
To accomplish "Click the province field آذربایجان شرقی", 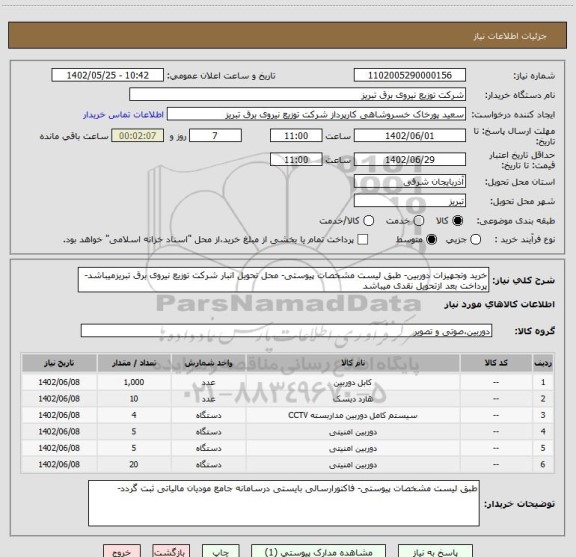I will [410, 181].
